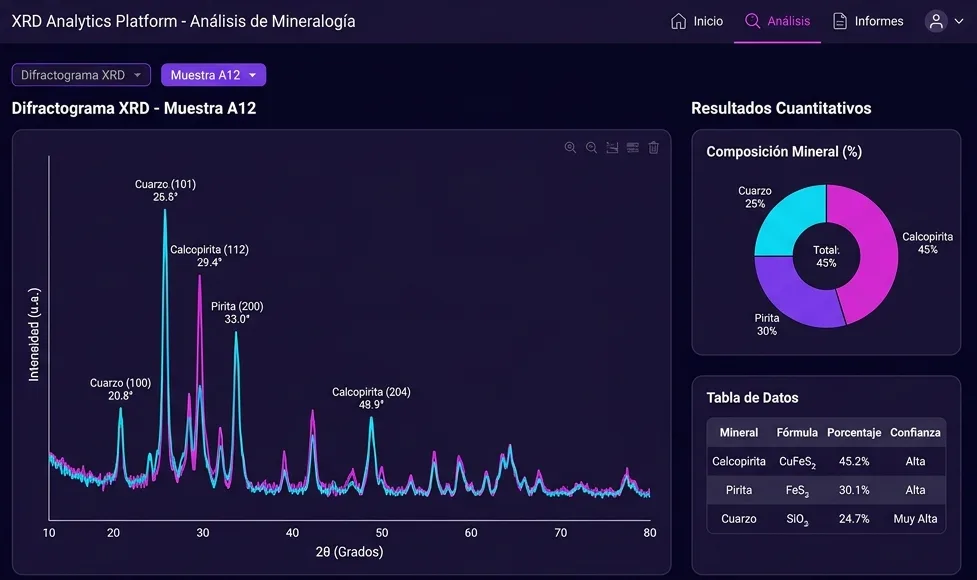Image resolution: width=977 pixels, height=580 pixels.
Task: Click the Cuarzo (101) peak label
Action: click(x=165, y=191)
